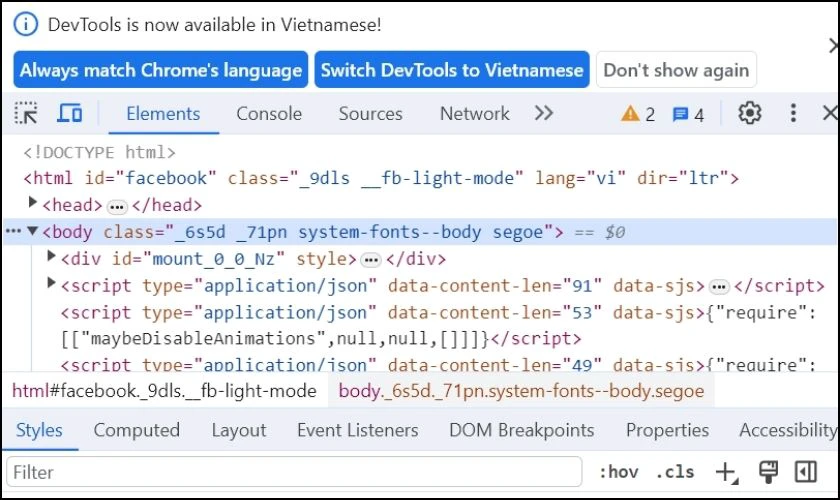The width and height of the screenshot is (840, 500).
Task: Open DevTools settings gear
Action: pyautogui.click(x=749, y=113)
